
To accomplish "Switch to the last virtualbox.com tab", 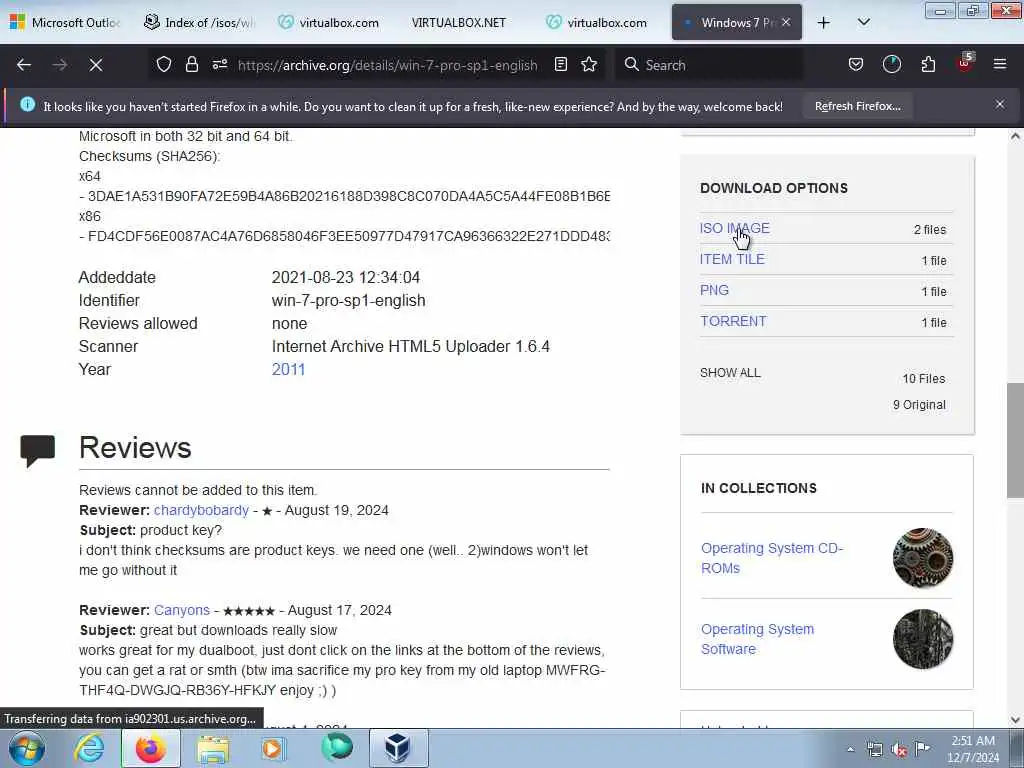I will point(596,23).
